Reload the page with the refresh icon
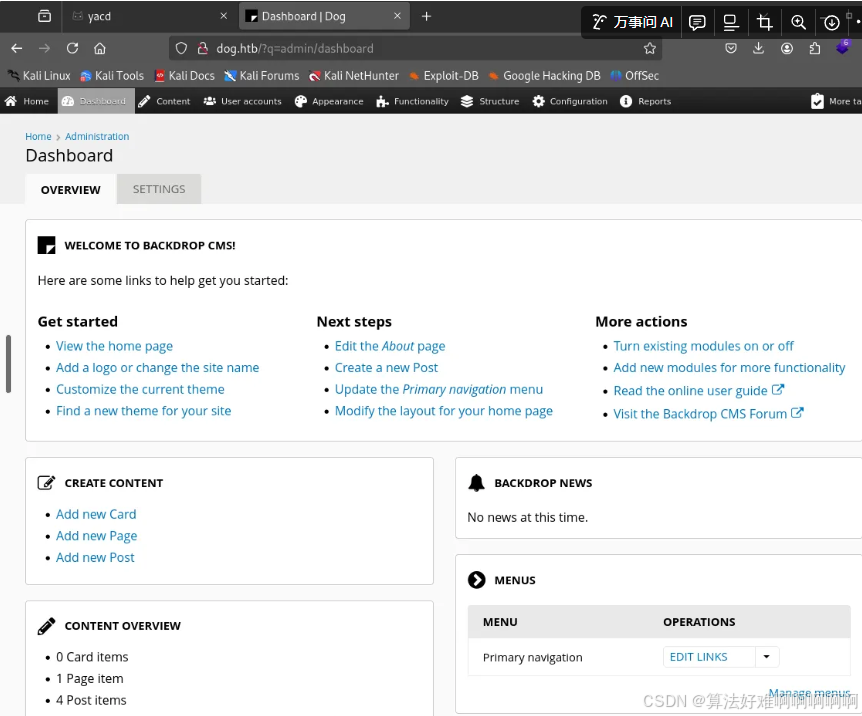 coord(72,48)
